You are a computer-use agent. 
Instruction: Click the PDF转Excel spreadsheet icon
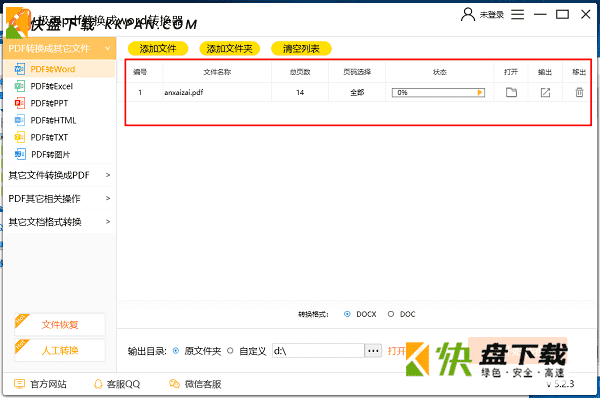pyautogui.click(x=20, y=86)
